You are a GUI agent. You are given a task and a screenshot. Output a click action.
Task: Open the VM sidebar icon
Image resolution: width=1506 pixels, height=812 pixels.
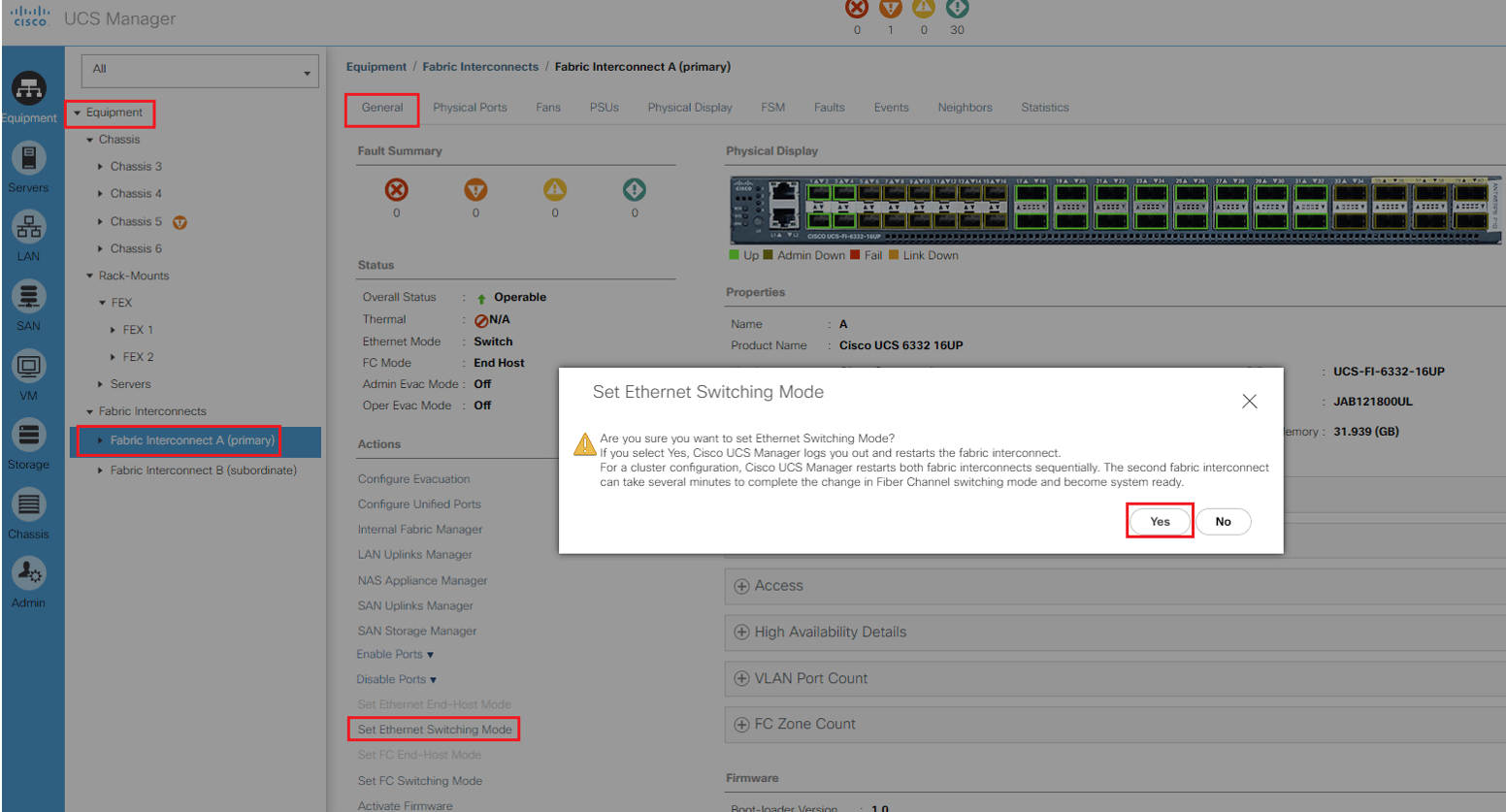[x=29, y=367]
